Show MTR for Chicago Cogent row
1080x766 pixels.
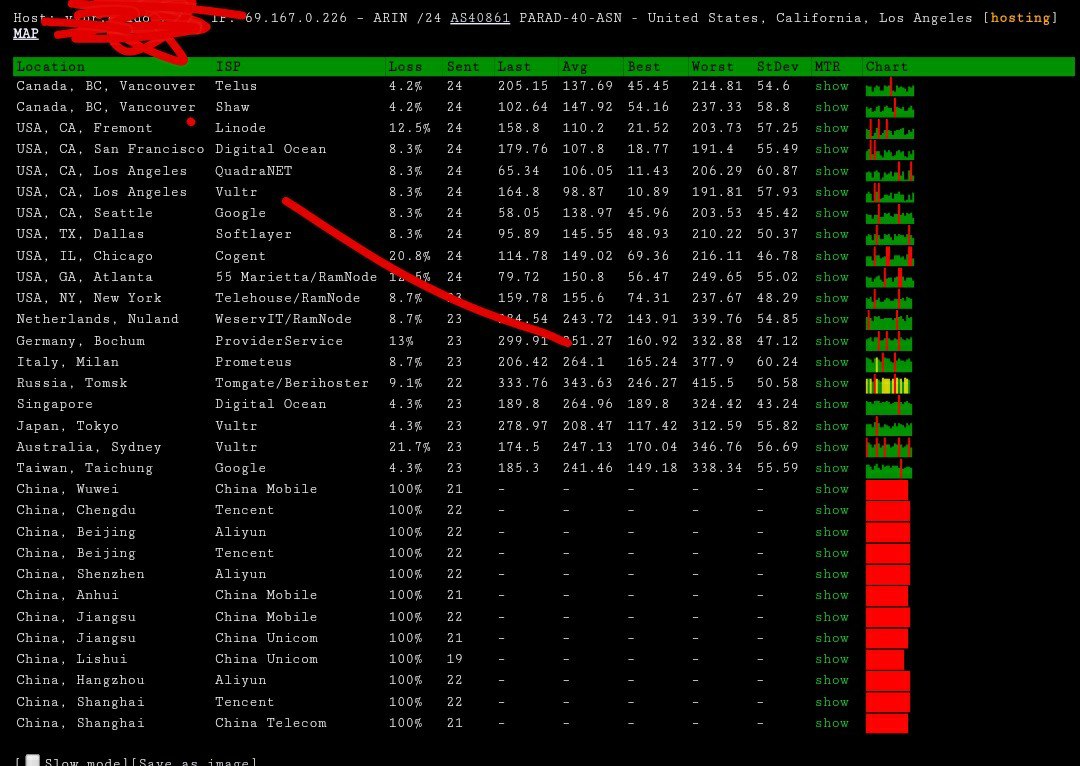coord(831,256)
